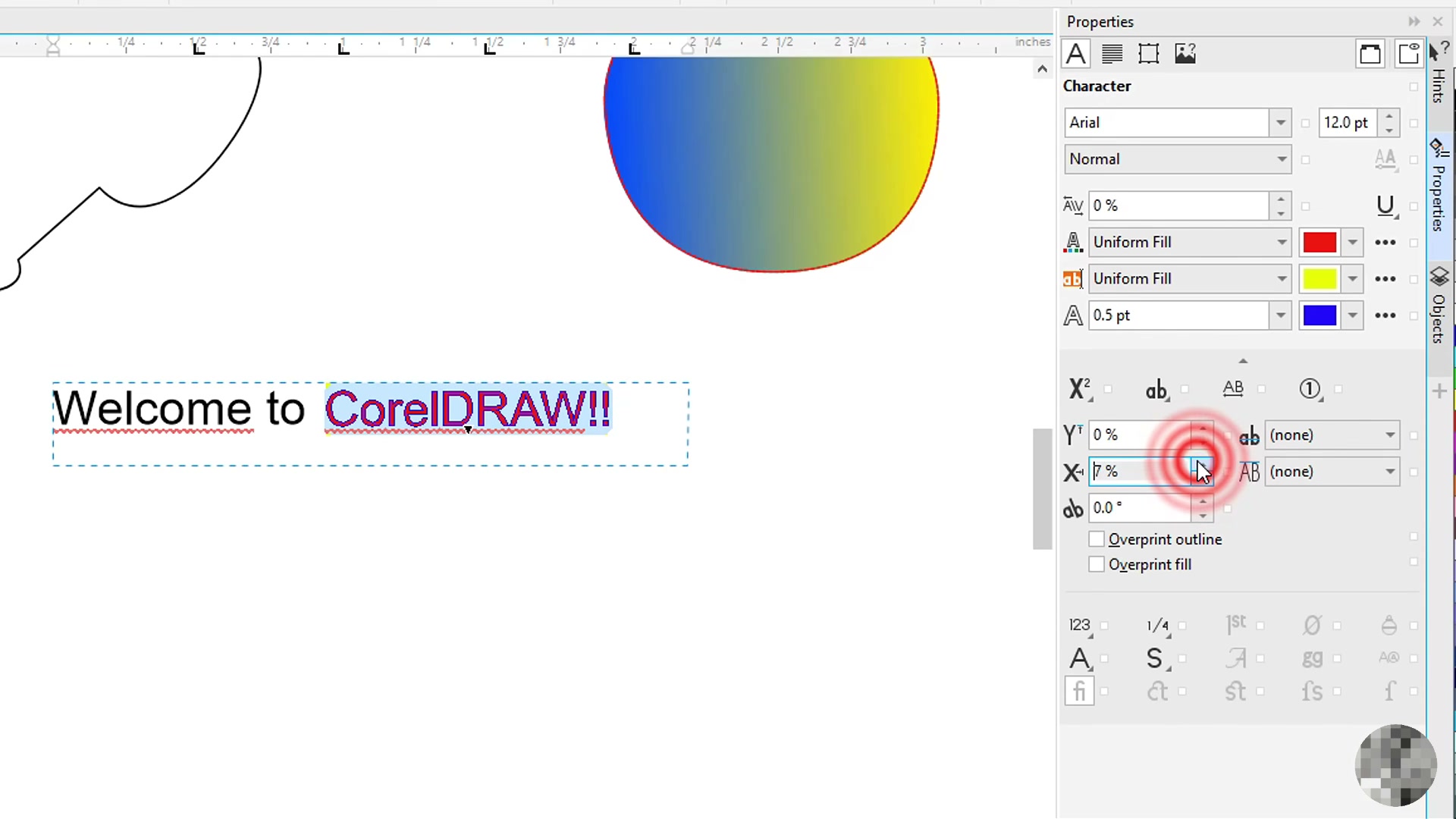
Task: Enable Overprint outline checkbox
Action: [x=1097, y=539]
